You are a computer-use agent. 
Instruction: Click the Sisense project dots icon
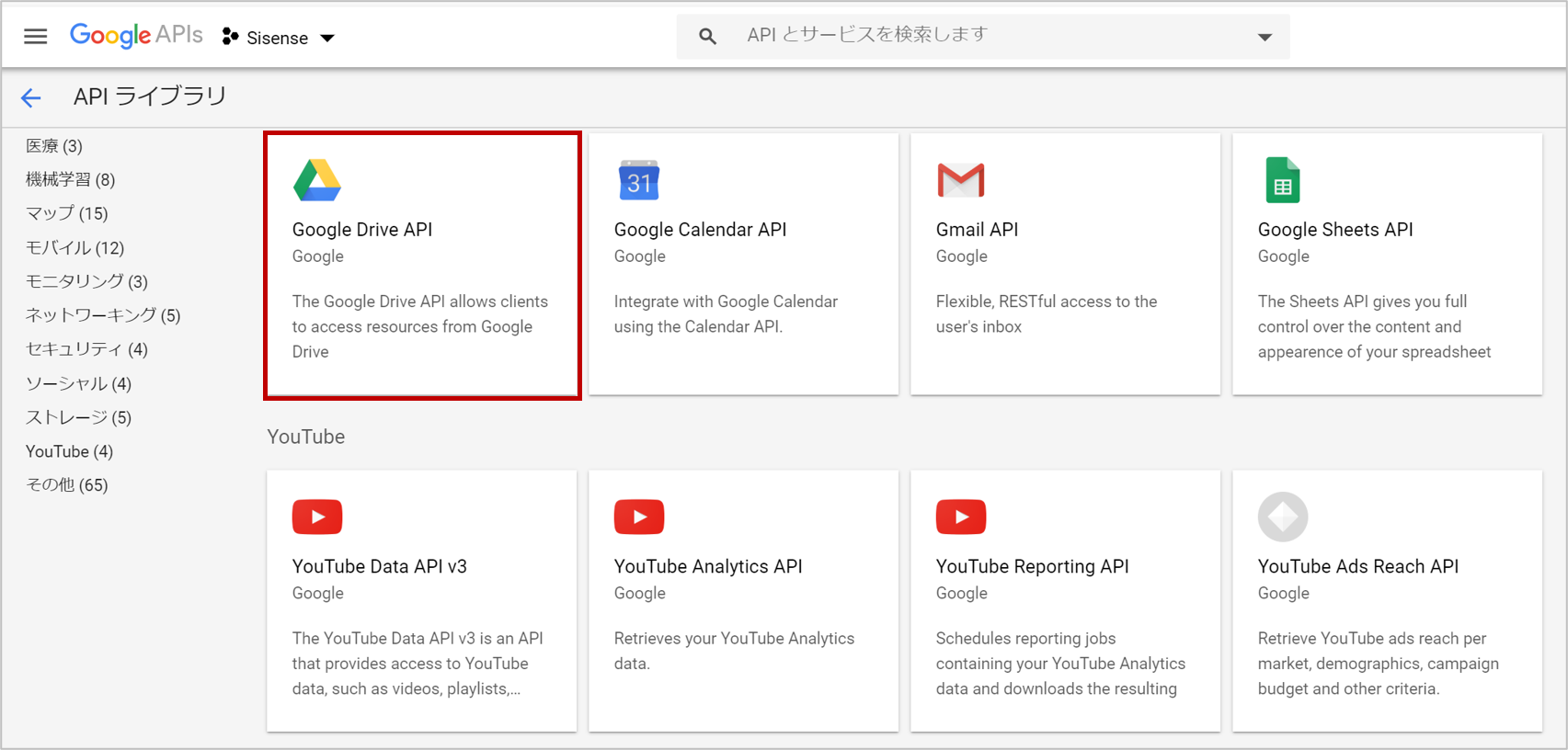pyautogui.click(x=230, y=37)
